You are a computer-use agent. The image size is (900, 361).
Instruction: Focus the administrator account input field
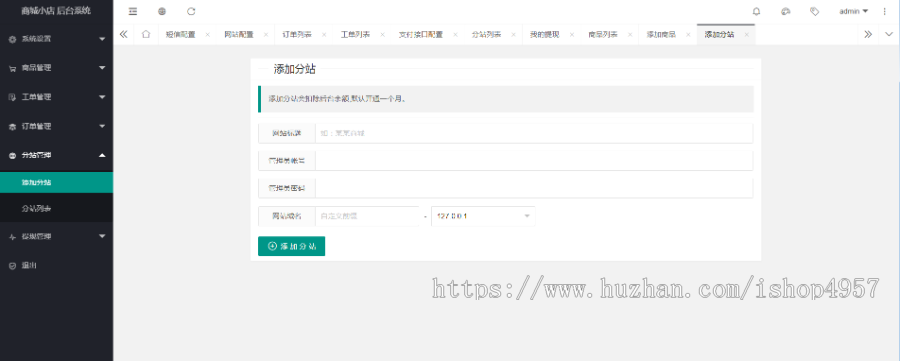[x=534, y=161]
